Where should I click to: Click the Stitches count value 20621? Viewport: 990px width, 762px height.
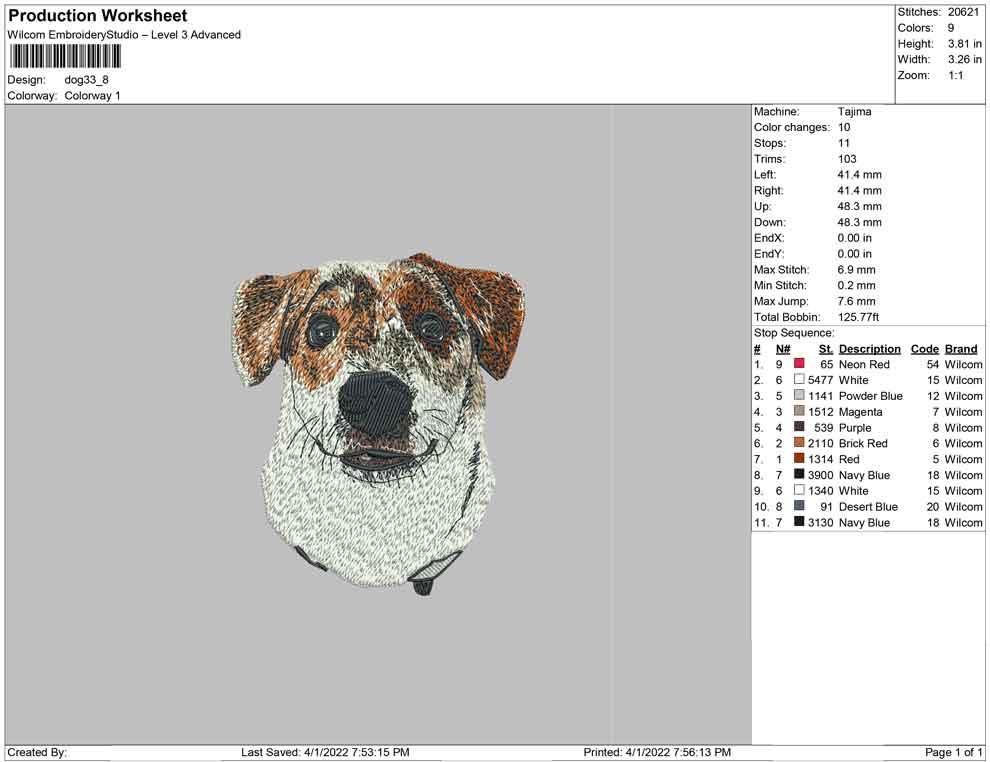click(x=965, y=12)
